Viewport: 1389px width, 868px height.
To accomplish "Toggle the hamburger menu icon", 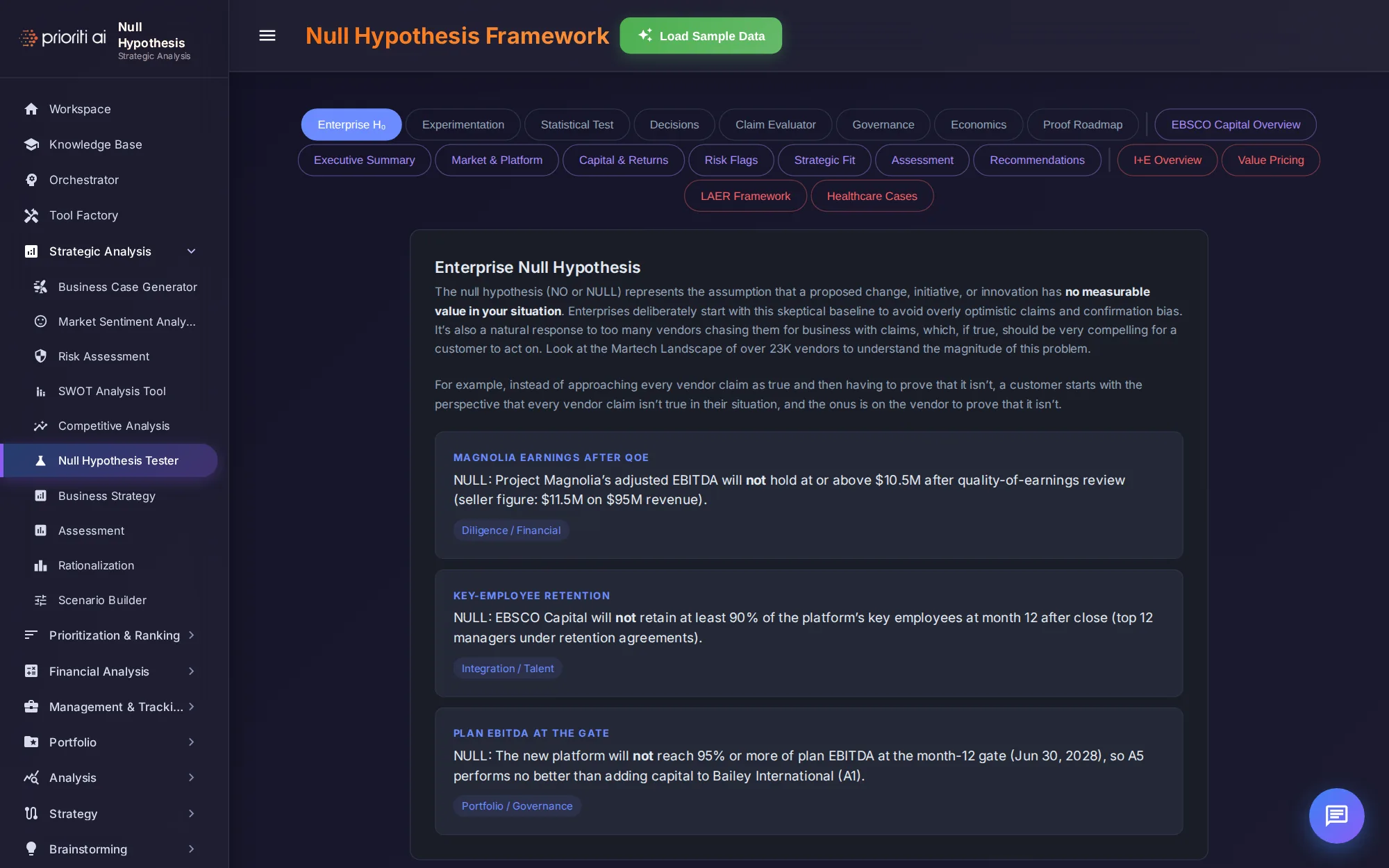I will pyautogui.click(x=267, y=35).
